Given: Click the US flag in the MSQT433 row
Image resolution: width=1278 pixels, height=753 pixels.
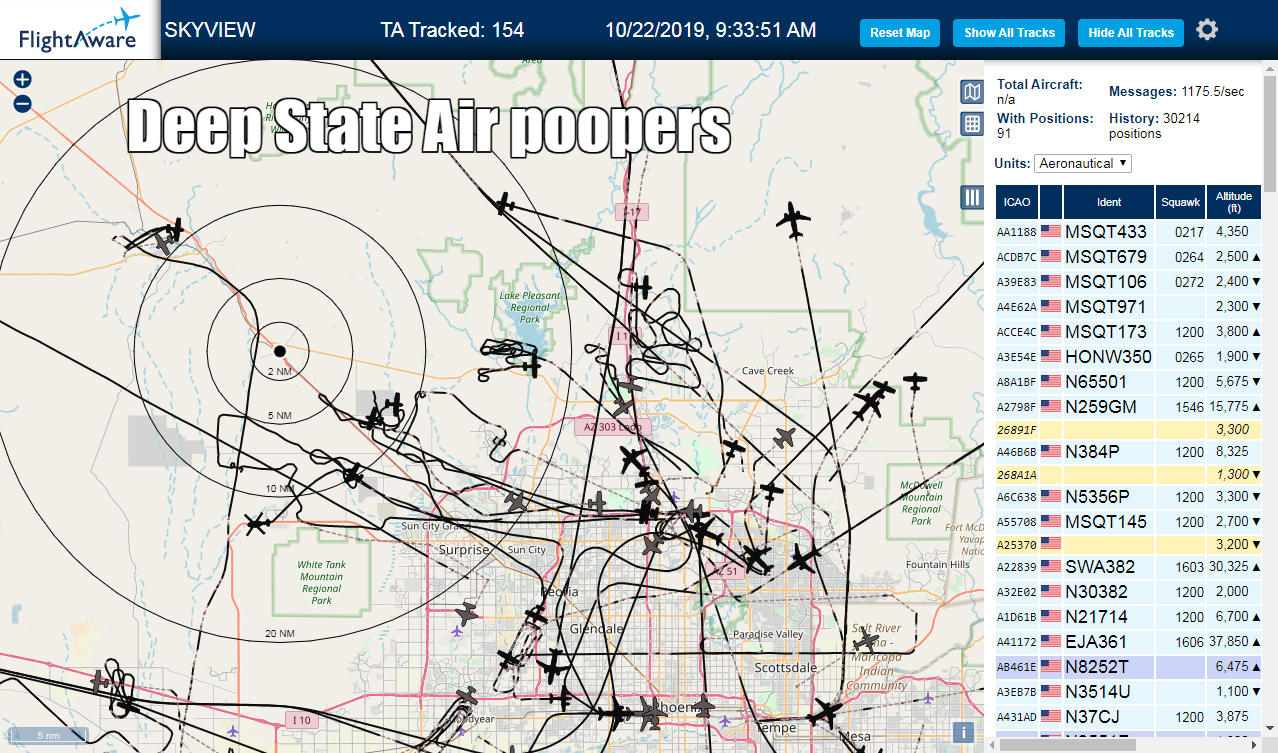Looking at the screenshot, I should [x=1051, y=232].
